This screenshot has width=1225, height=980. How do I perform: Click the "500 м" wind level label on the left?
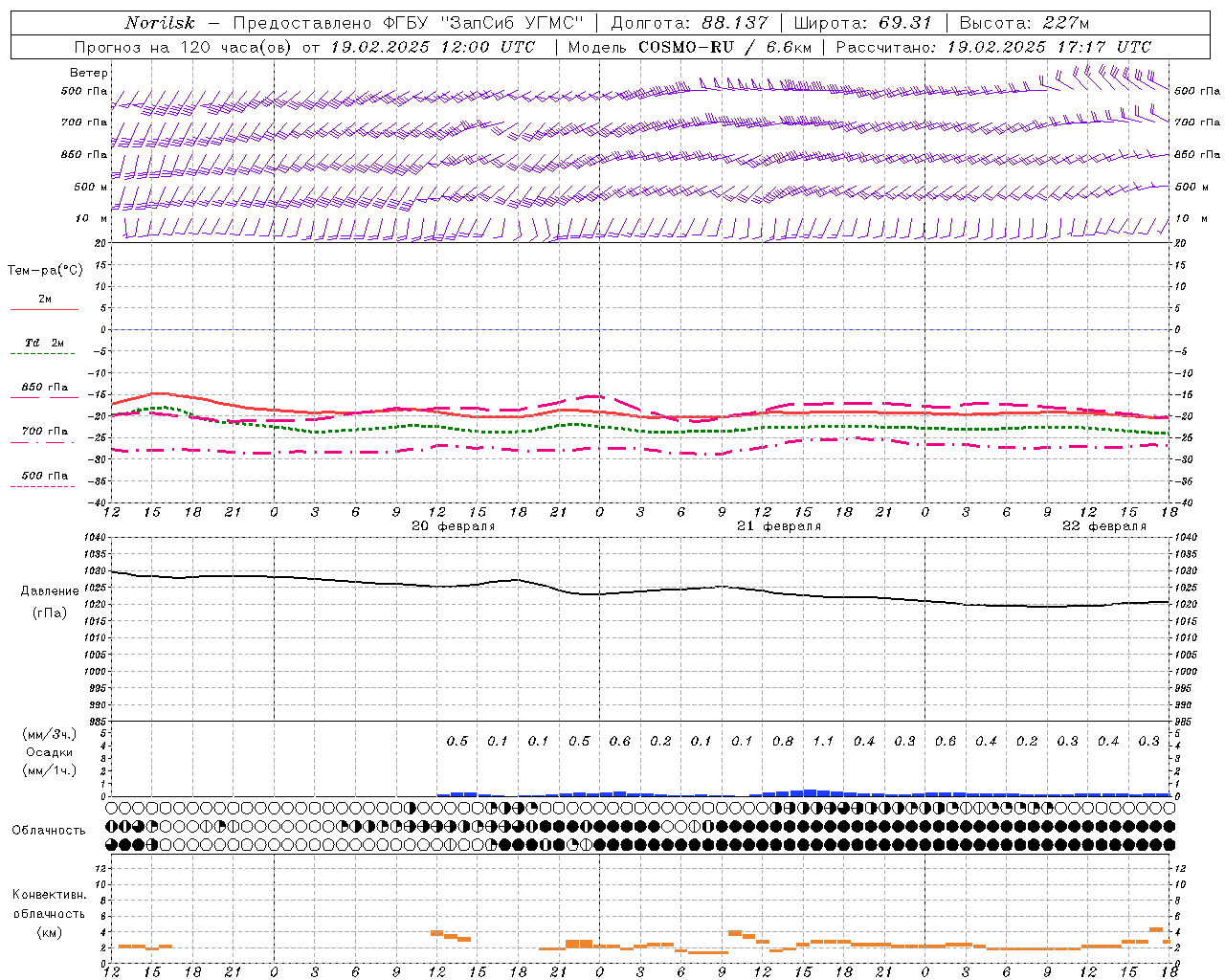[91, 187]
